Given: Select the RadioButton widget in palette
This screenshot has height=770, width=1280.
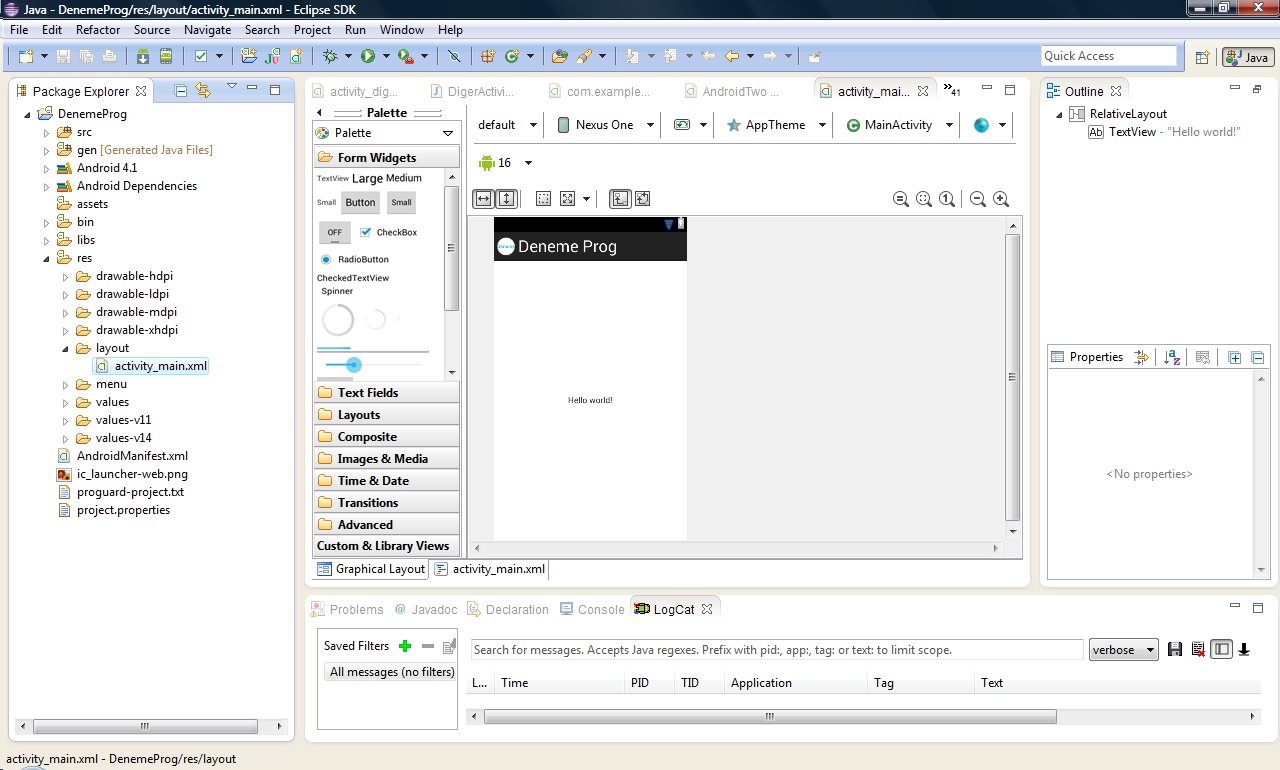Looking at the screenshot, I should [354, 259].
